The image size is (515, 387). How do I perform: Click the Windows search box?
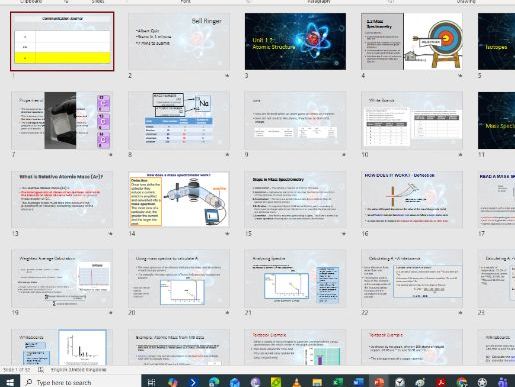pyautogui.click(x=81, y=382)
